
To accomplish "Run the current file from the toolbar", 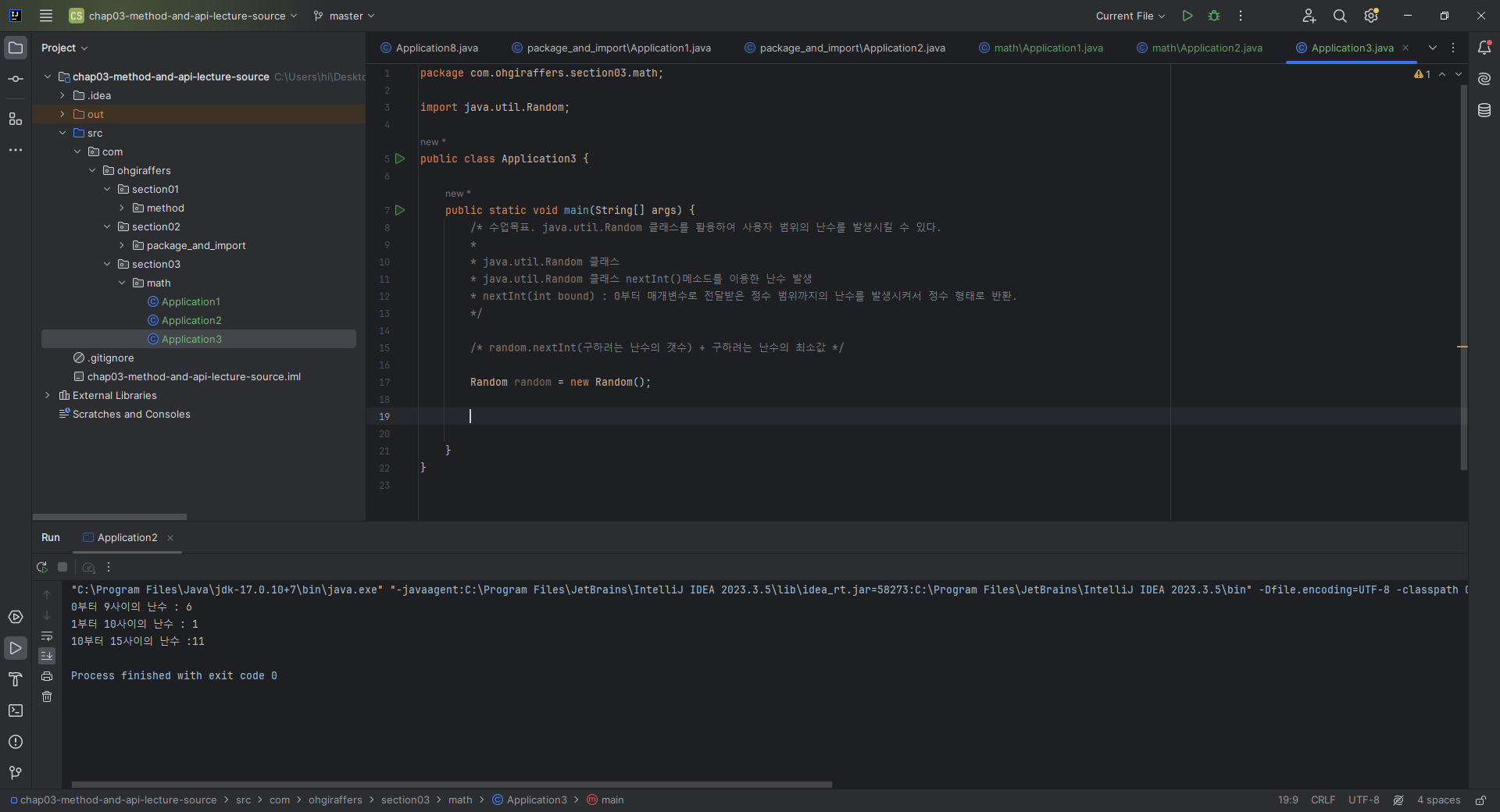I will click(x=1187, y=16).
